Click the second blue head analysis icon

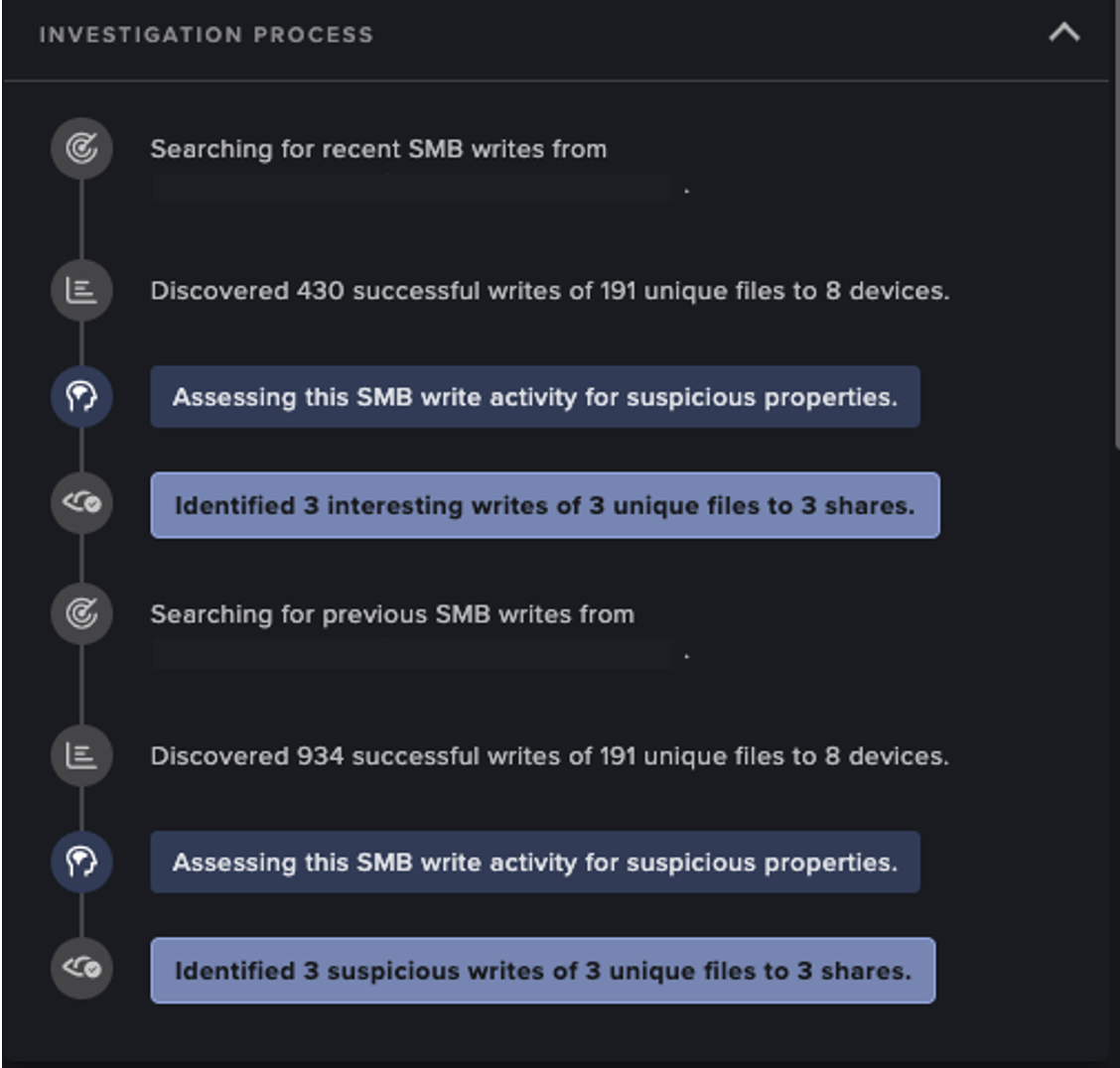pyautogui.click(x=81, y=862)
